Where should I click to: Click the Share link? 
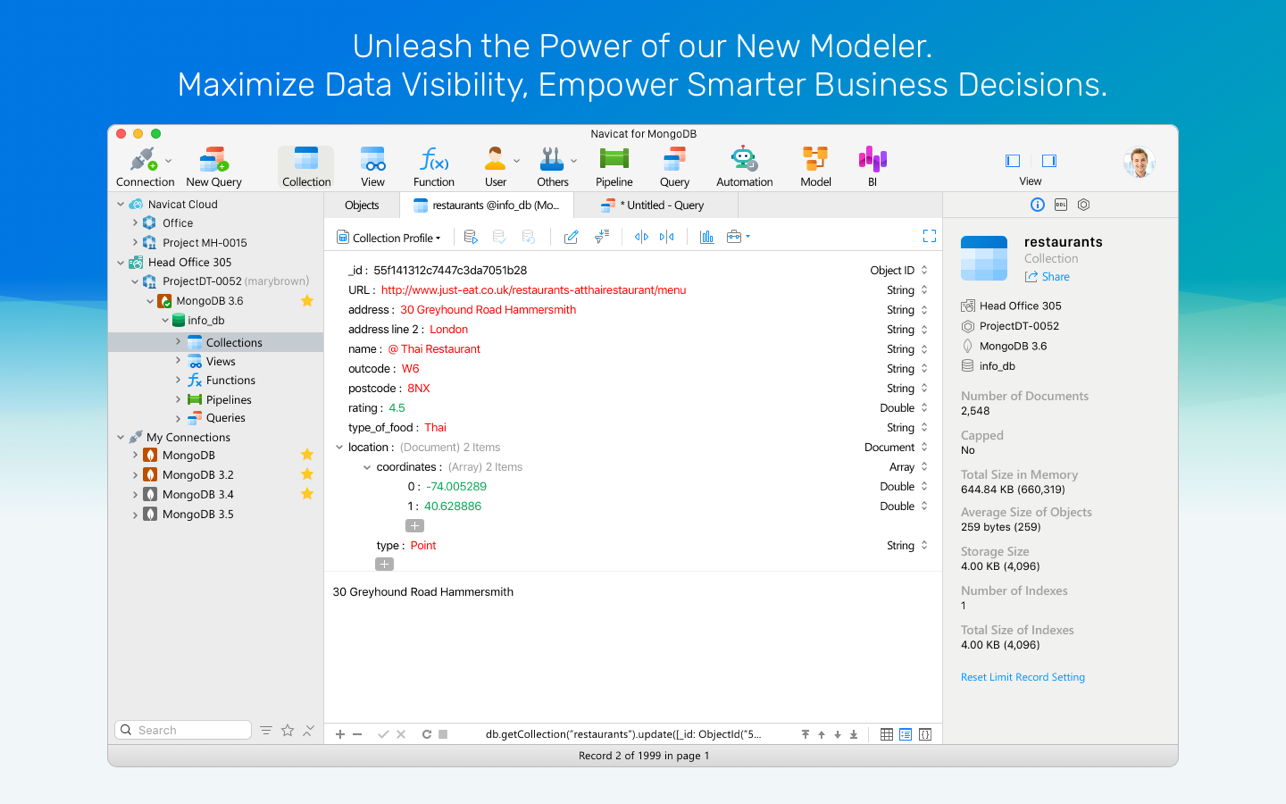click(x=1047, y=277)
